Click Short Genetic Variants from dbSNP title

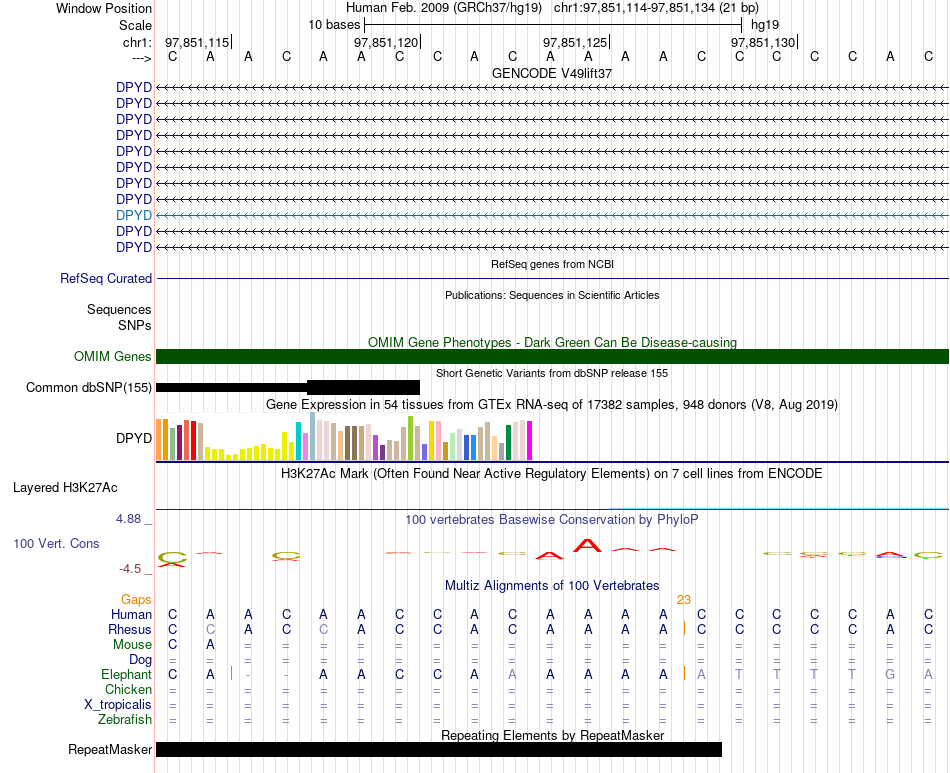coord(552,373)
